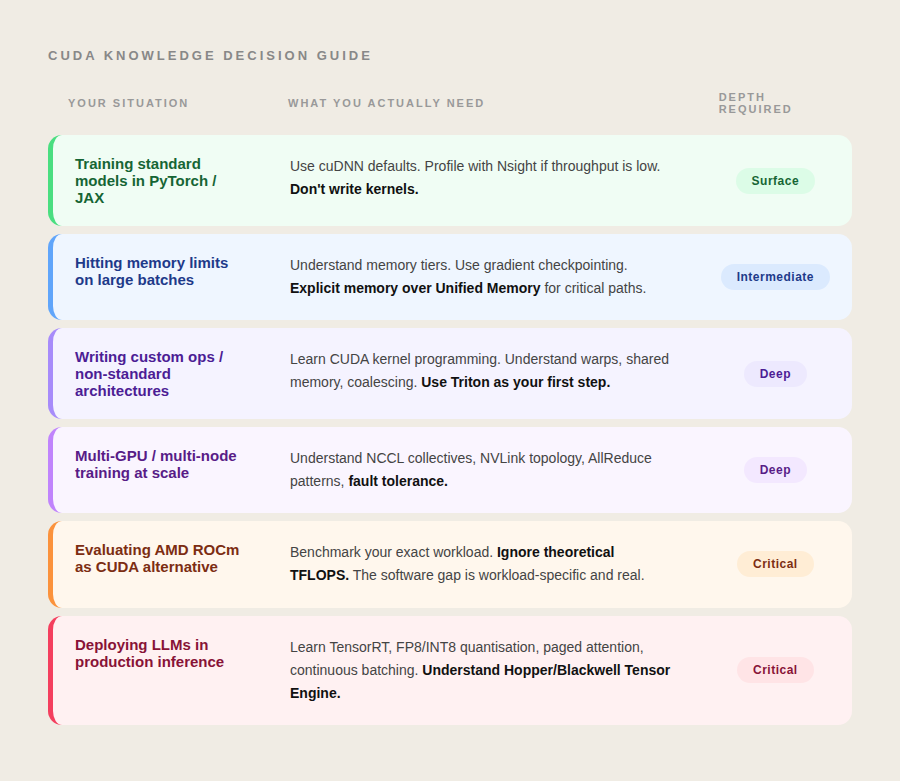Click the 'Depth Required' column header

tap(755, 103)
